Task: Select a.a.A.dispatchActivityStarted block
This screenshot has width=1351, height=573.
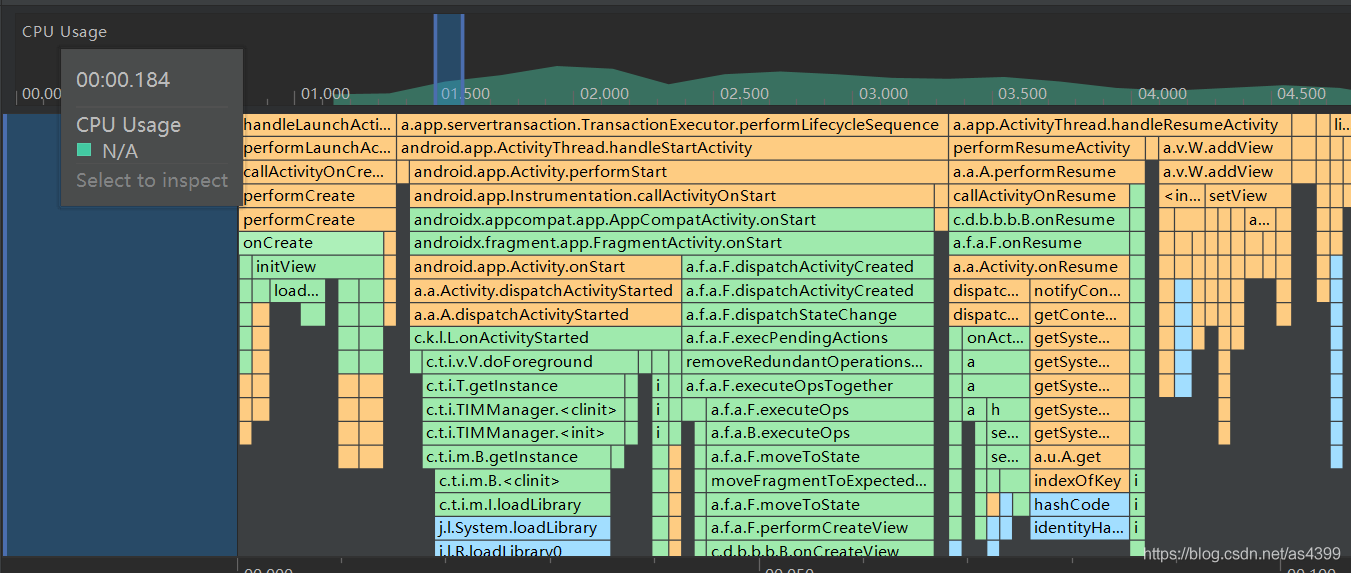Action: (x=545, y=315)
